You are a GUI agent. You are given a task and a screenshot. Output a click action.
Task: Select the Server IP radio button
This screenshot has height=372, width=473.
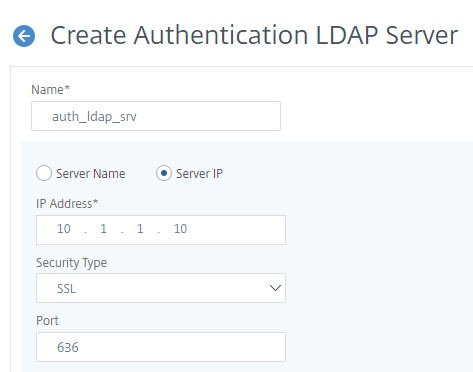[164, 173]
